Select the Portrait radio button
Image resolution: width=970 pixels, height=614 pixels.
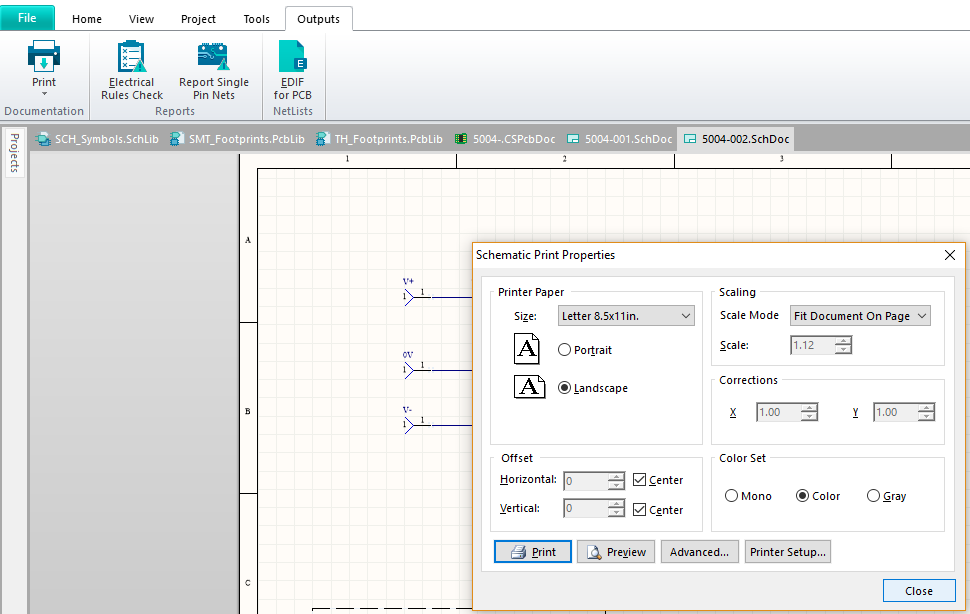coord(565,350)
